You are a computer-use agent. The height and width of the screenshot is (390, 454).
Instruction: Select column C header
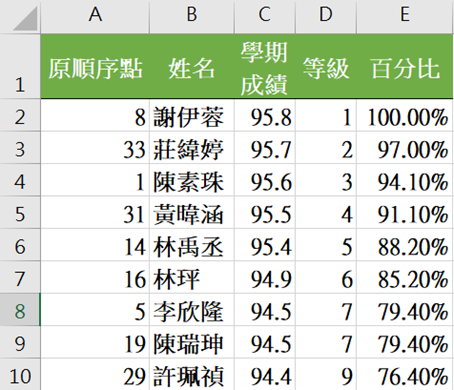pos(265,16)
